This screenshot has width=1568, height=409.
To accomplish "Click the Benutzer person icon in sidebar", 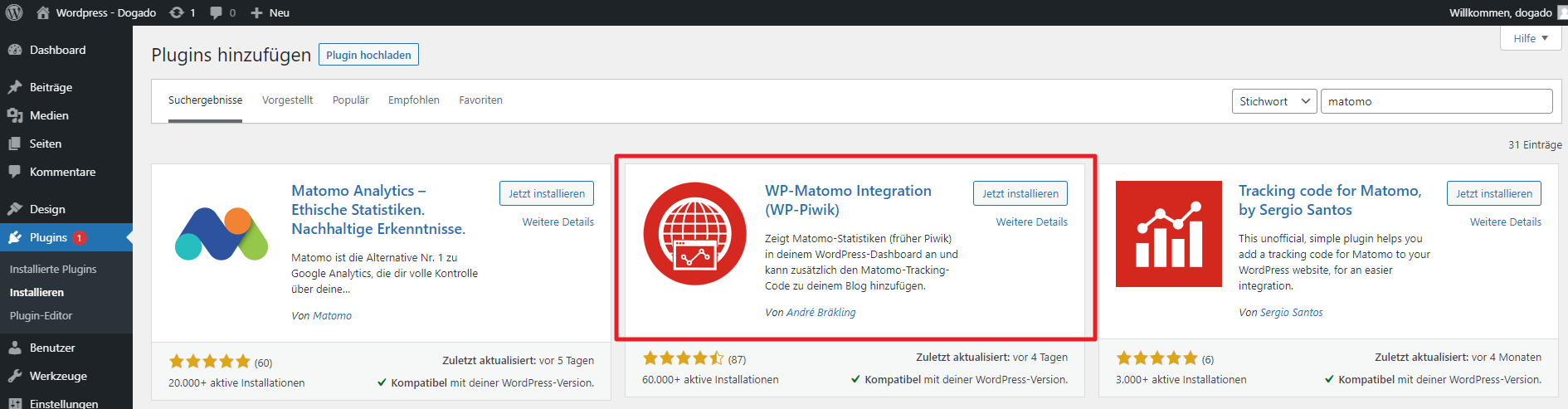I will [x=15, y=348].
